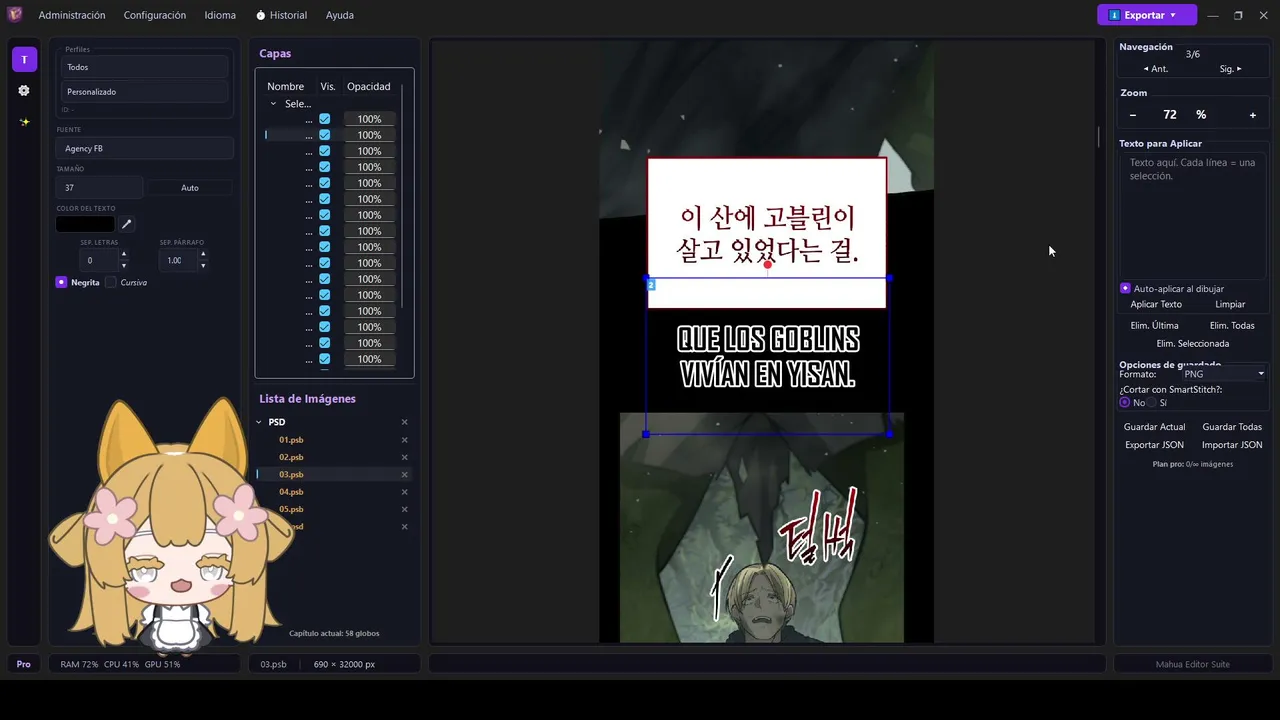Increase paragraph spacing with the up arrow
The width and height of the screenshot is (1280, 720).
(203, 254)
